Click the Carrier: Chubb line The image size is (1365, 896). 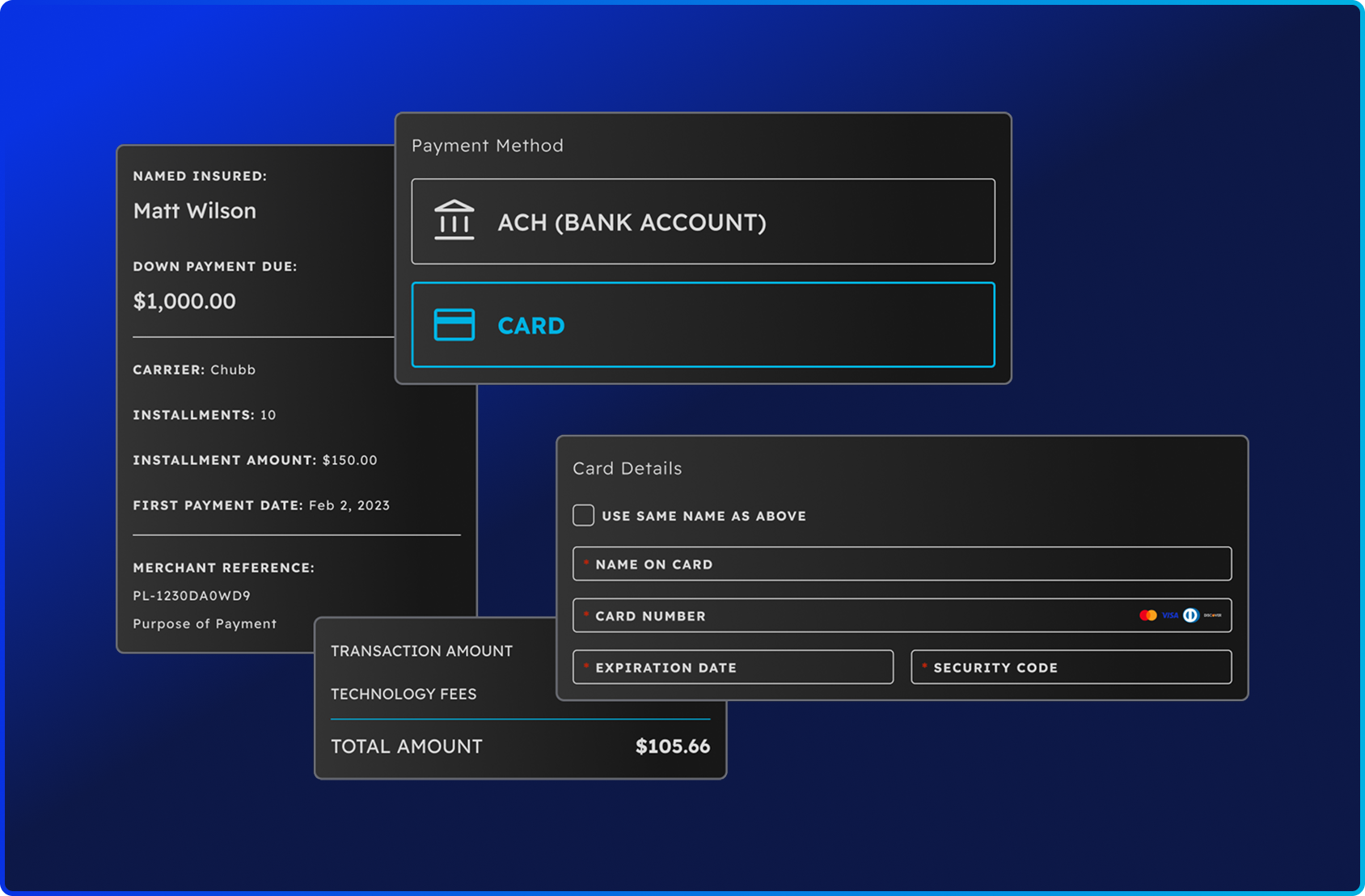[x=194, y=370]
